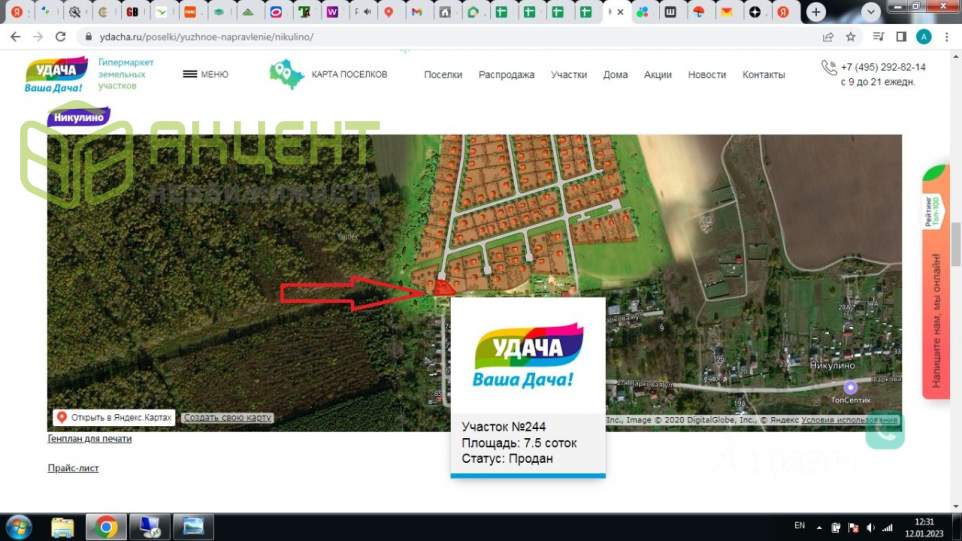Open the Поселки menu item

[443, 75]
